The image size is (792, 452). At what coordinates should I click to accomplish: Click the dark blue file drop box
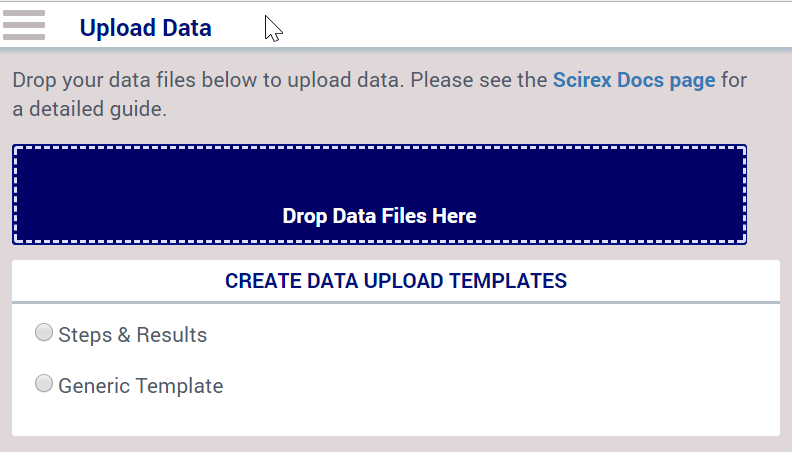tap(379, 194)
